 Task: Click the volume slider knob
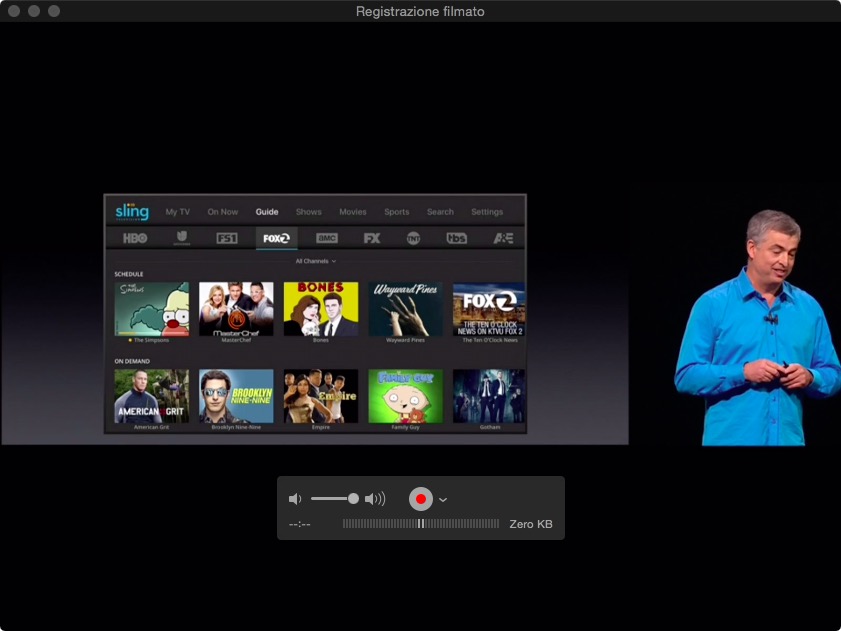click(353, 499)
